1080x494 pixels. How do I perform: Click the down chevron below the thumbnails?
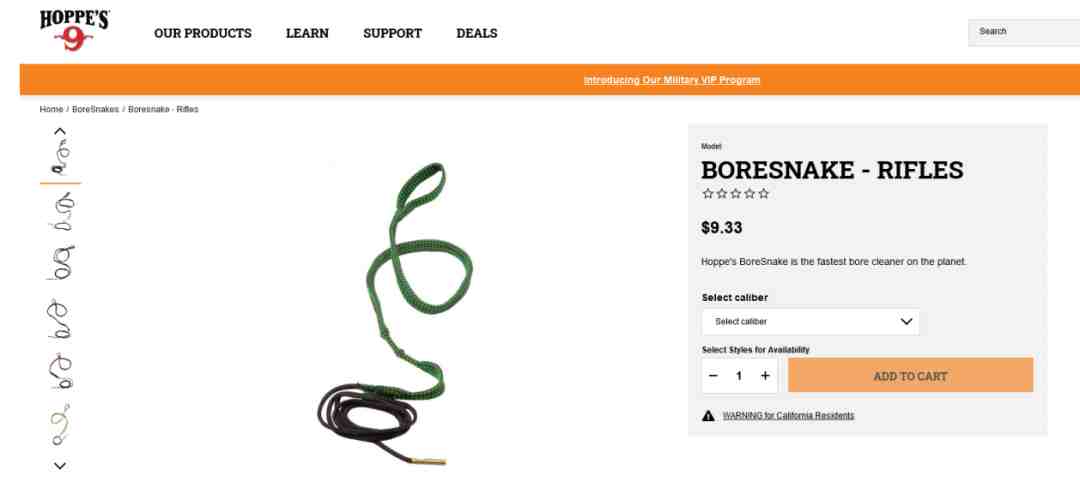pos(60,466)
